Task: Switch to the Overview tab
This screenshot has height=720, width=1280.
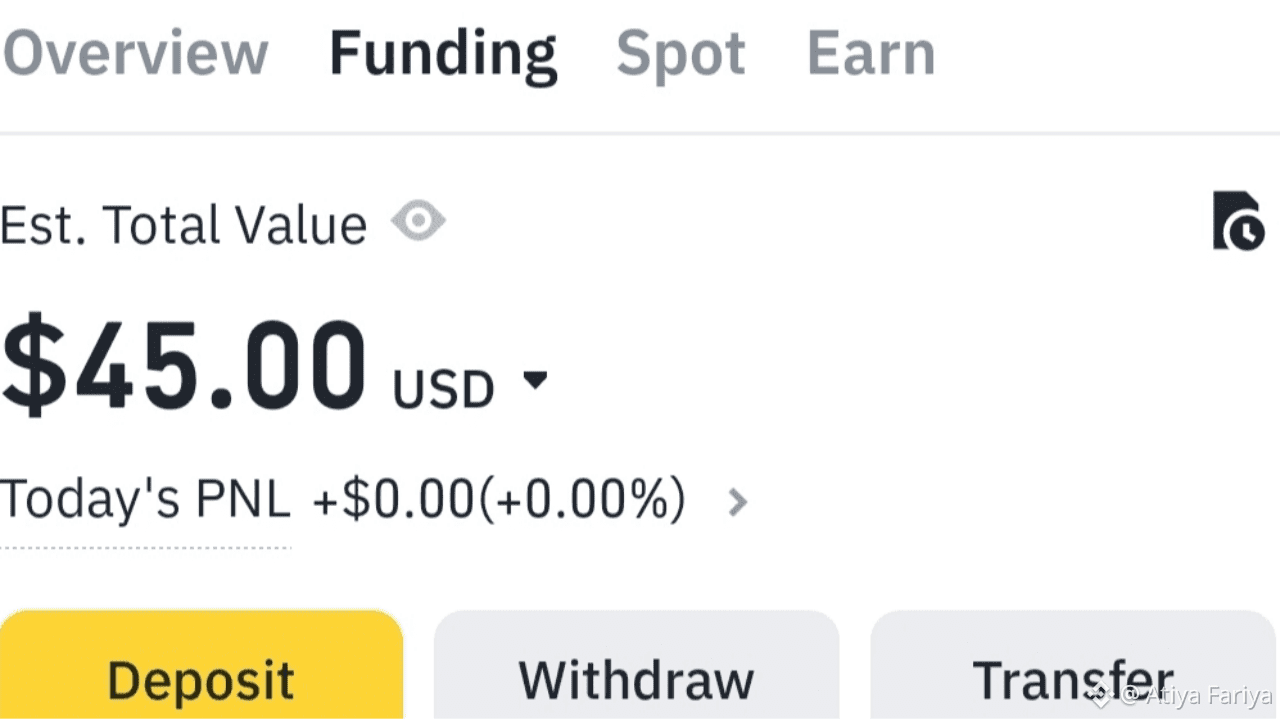Action: tap(135, 53)
